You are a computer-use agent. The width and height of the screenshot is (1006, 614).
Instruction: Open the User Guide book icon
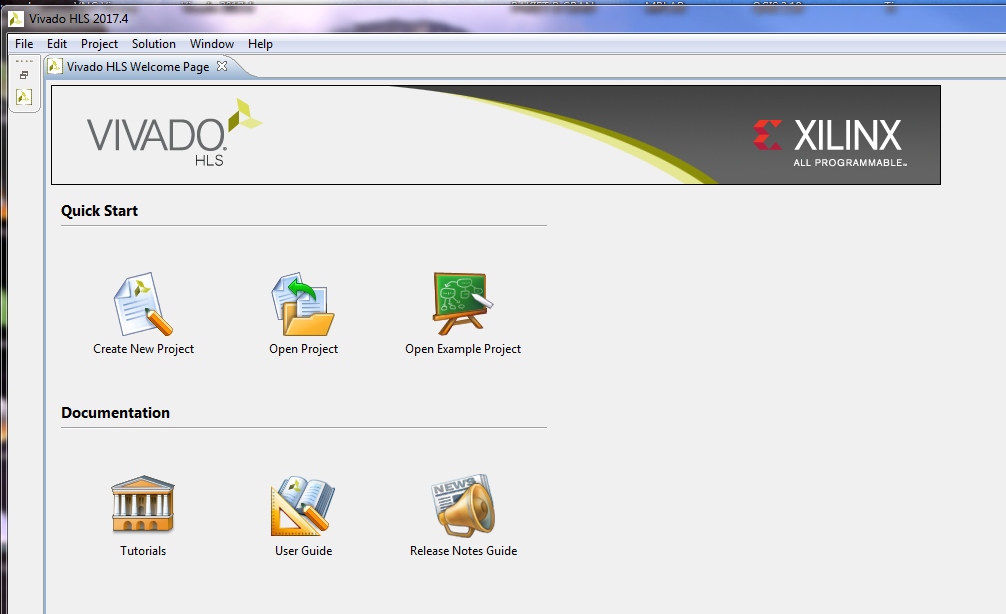click(x=303, y=506)
